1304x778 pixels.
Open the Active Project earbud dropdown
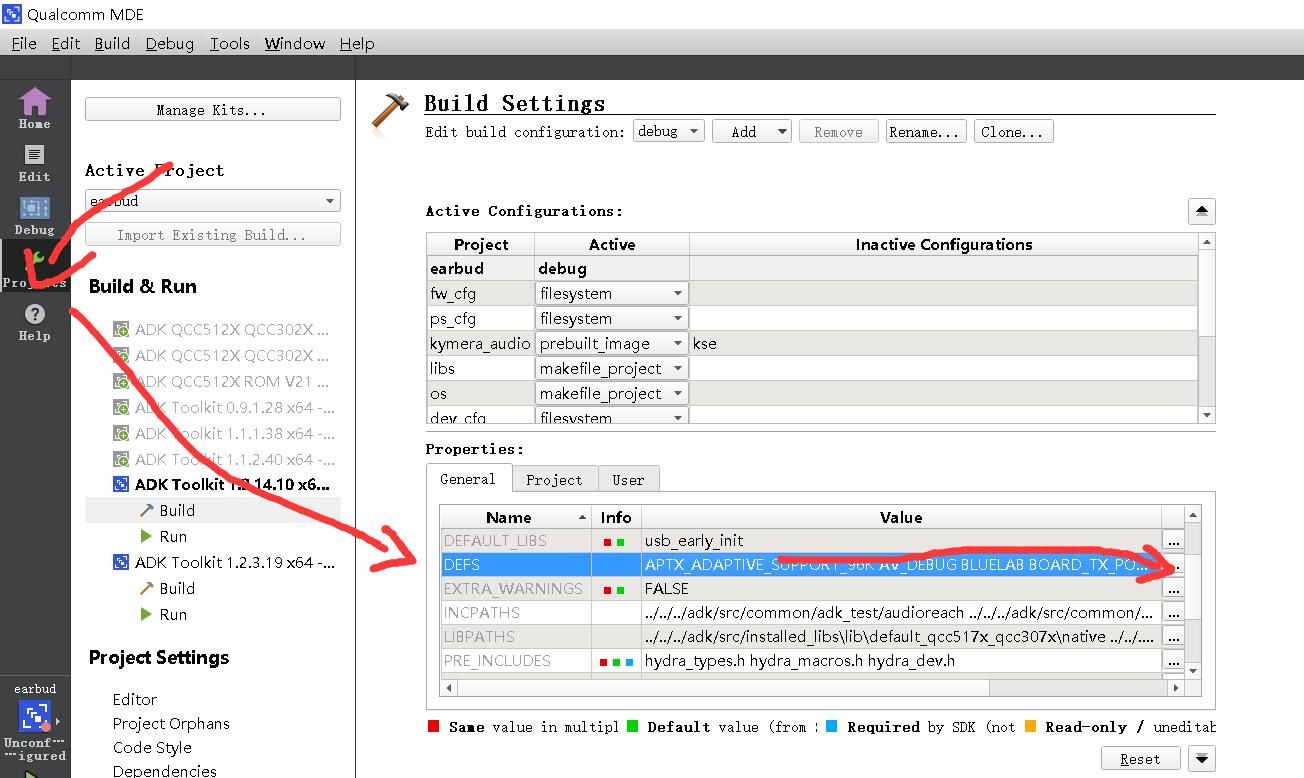click(212, 201)
